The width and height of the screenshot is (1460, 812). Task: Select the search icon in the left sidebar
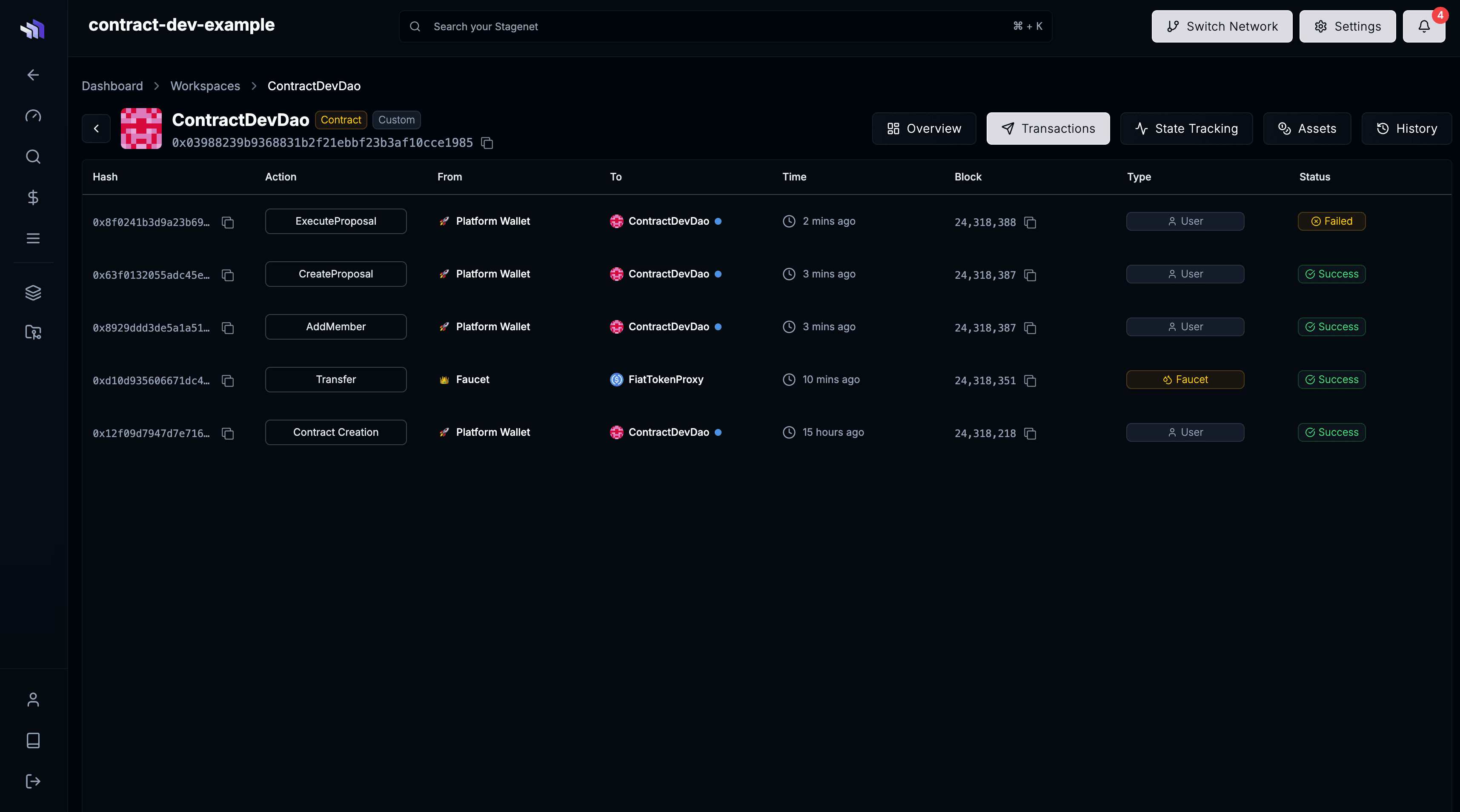click(32, 156)
